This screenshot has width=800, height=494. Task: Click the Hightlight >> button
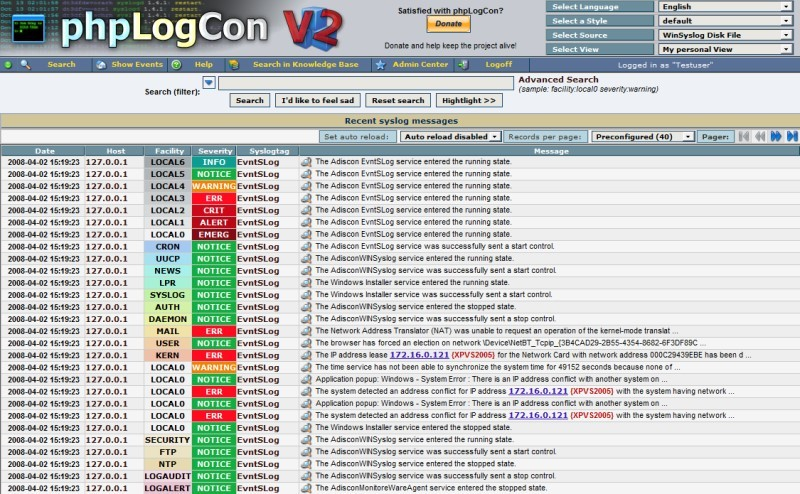469,101
